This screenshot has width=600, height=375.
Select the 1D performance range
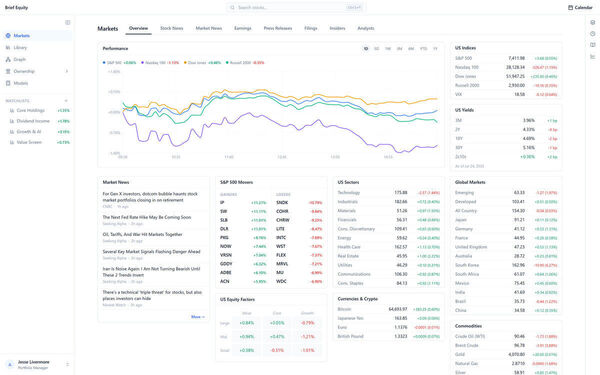pyautogui.click(x=366, y=49)
